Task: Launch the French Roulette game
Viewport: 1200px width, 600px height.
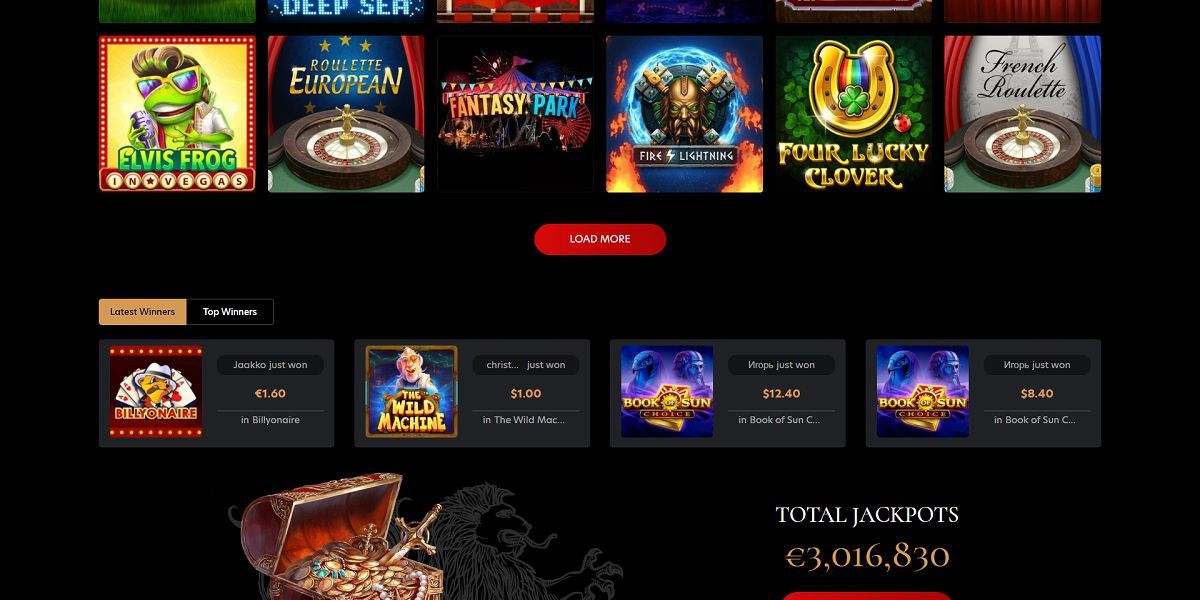Action: [x=1022, y=114]
